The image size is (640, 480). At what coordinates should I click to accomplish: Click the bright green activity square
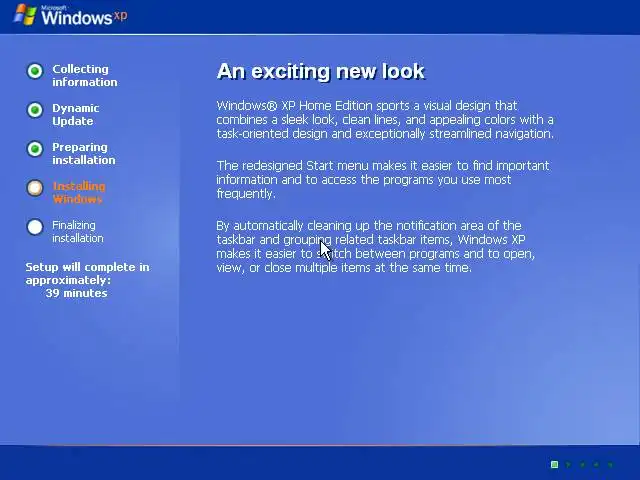pos(554,464)
